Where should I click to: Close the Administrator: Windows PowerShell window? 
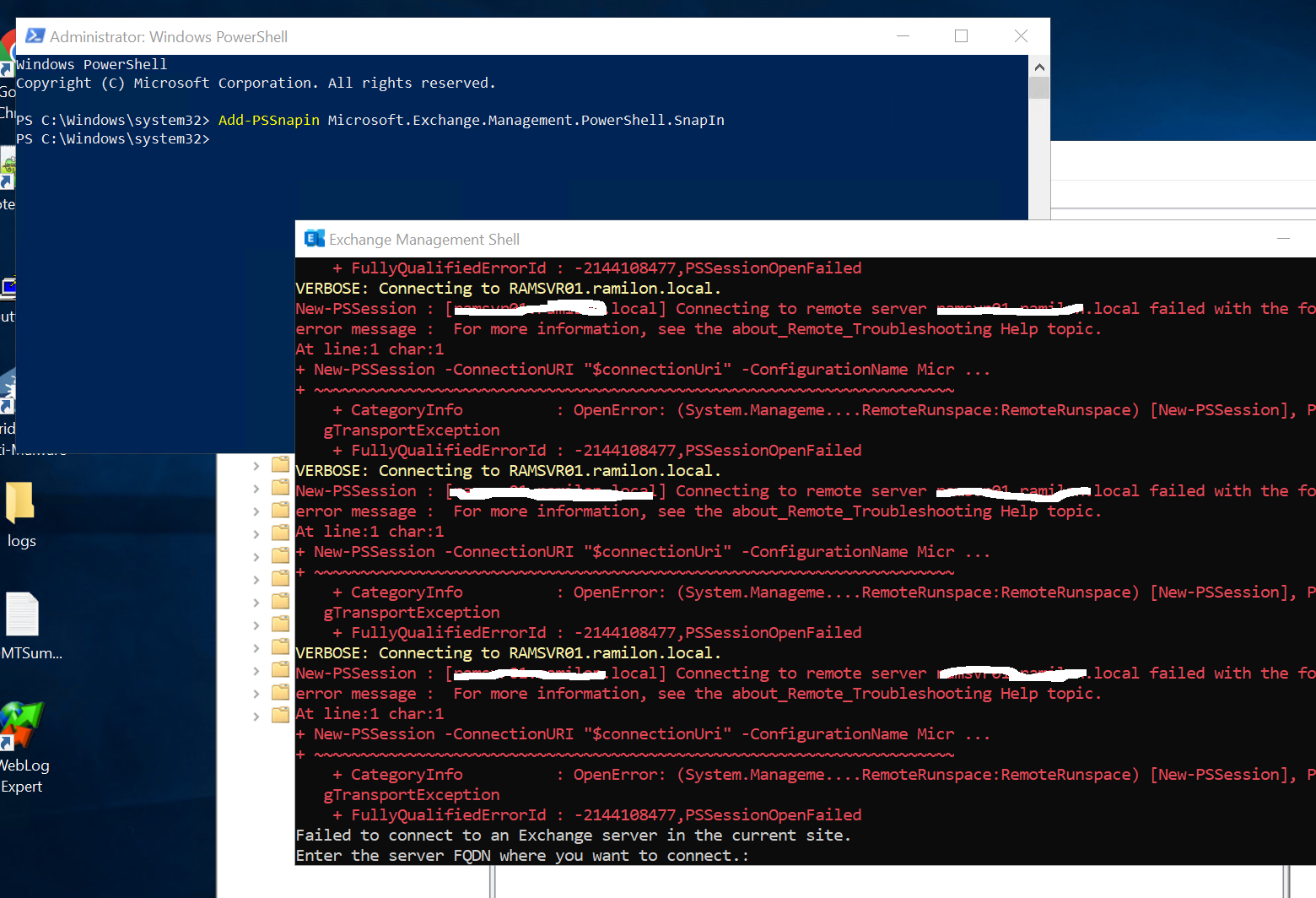pos(1021,36)
